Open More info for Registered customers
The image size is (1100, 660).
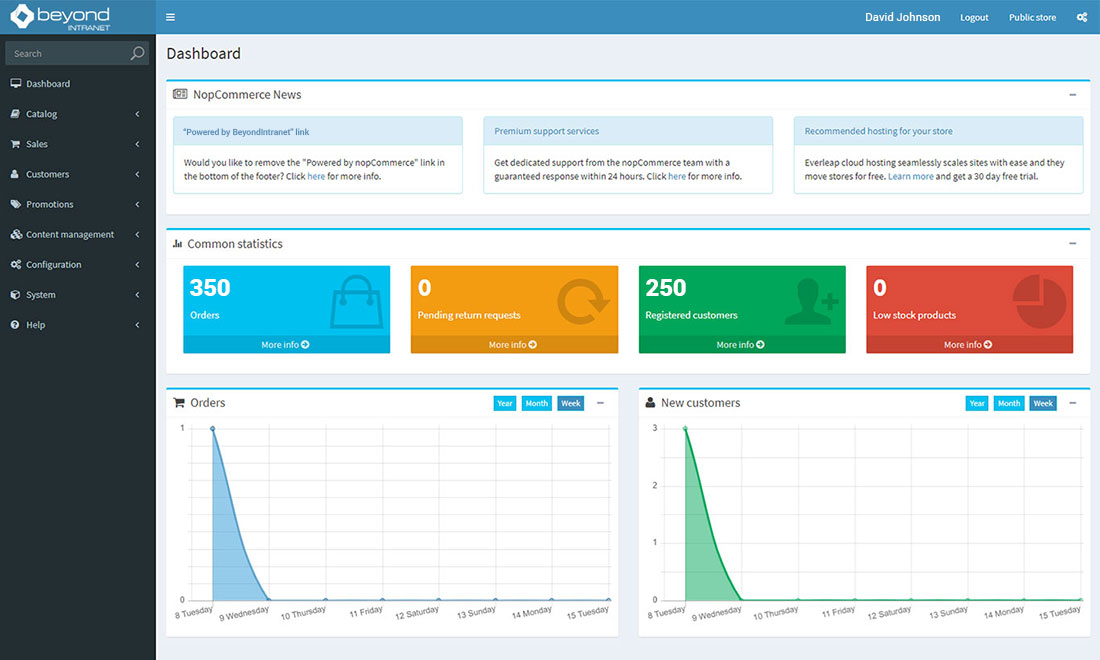click(741, 344)
